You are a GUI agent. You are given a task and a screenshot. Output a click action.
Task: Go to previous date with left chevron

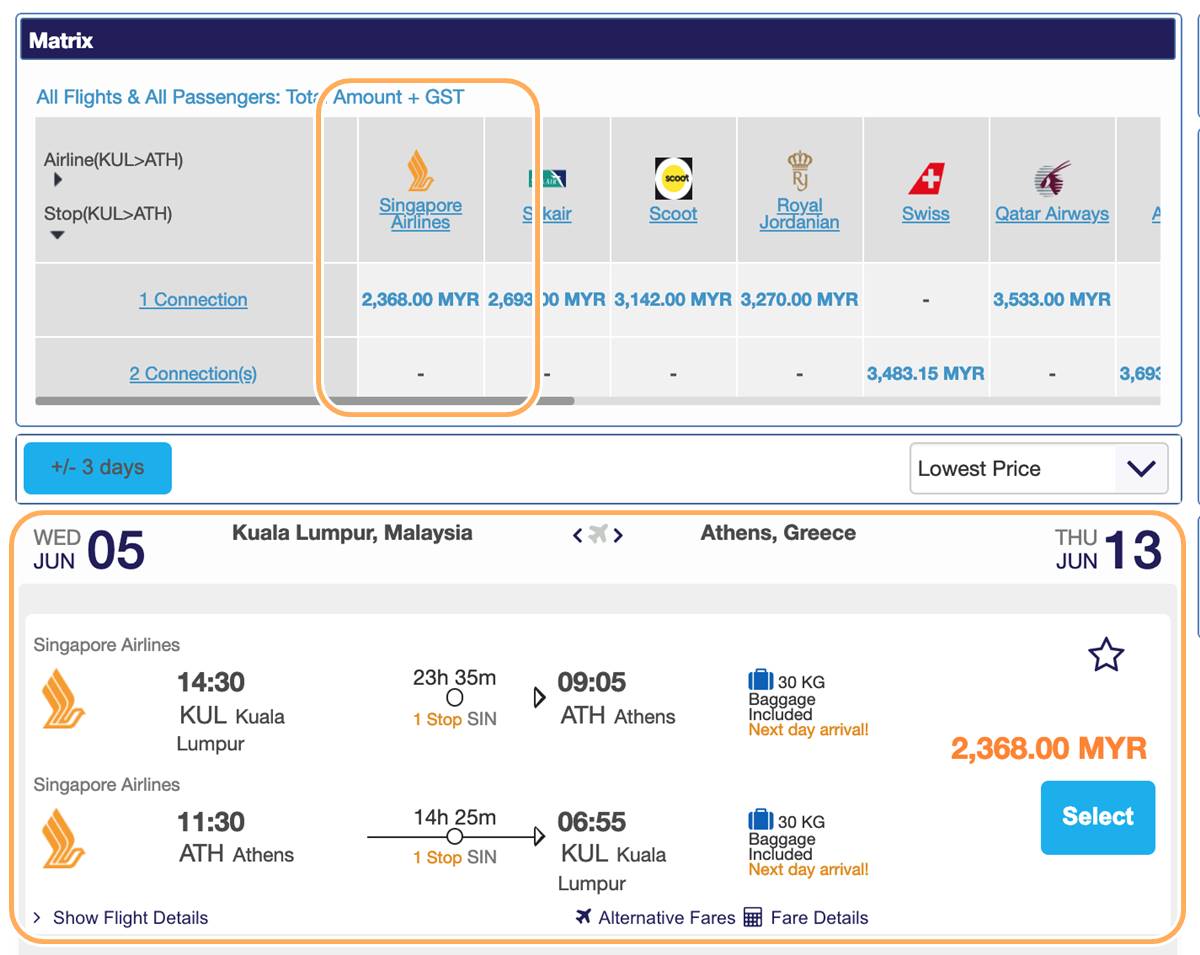click(x=577, y=535)
